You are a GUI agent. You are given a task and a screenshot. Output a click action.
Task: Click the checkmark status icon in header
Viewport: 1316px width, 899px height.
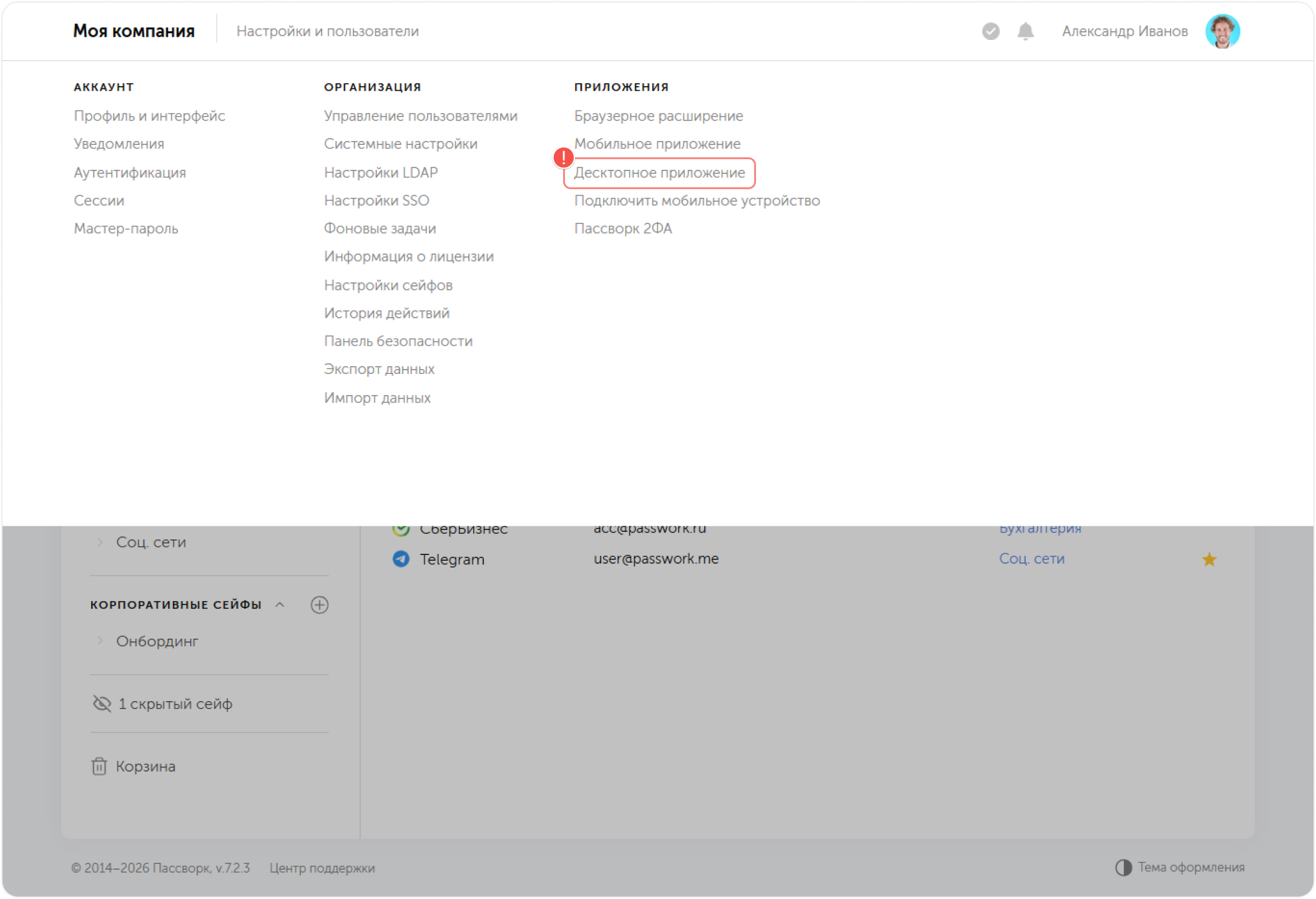(x=991, y=31)
